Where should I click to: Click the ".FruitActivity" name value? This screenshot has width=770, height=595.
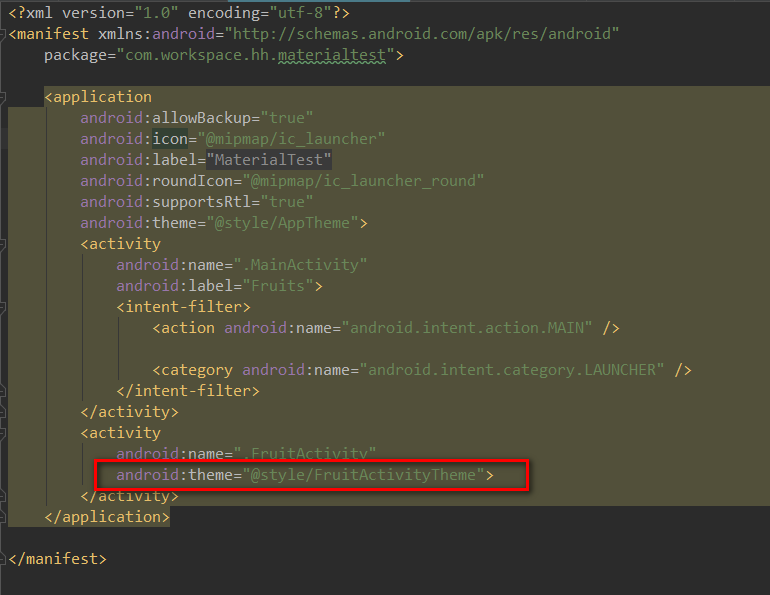pyautogui.click(x=304, y=454)
